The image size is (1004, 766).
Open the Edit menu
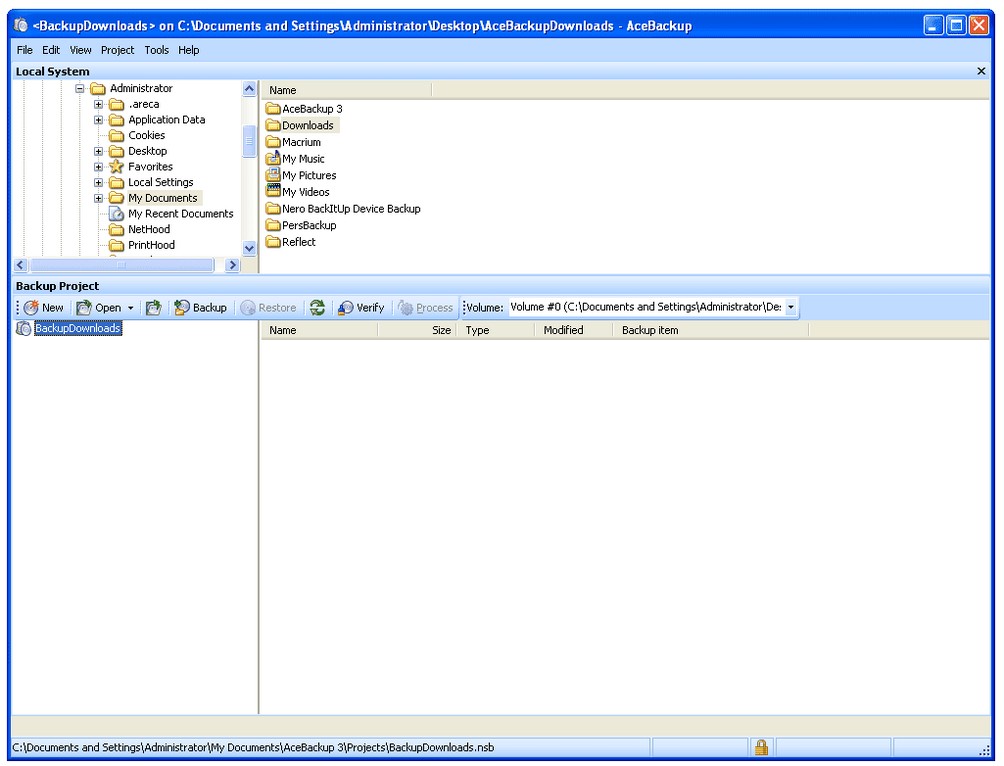(51, 50)
